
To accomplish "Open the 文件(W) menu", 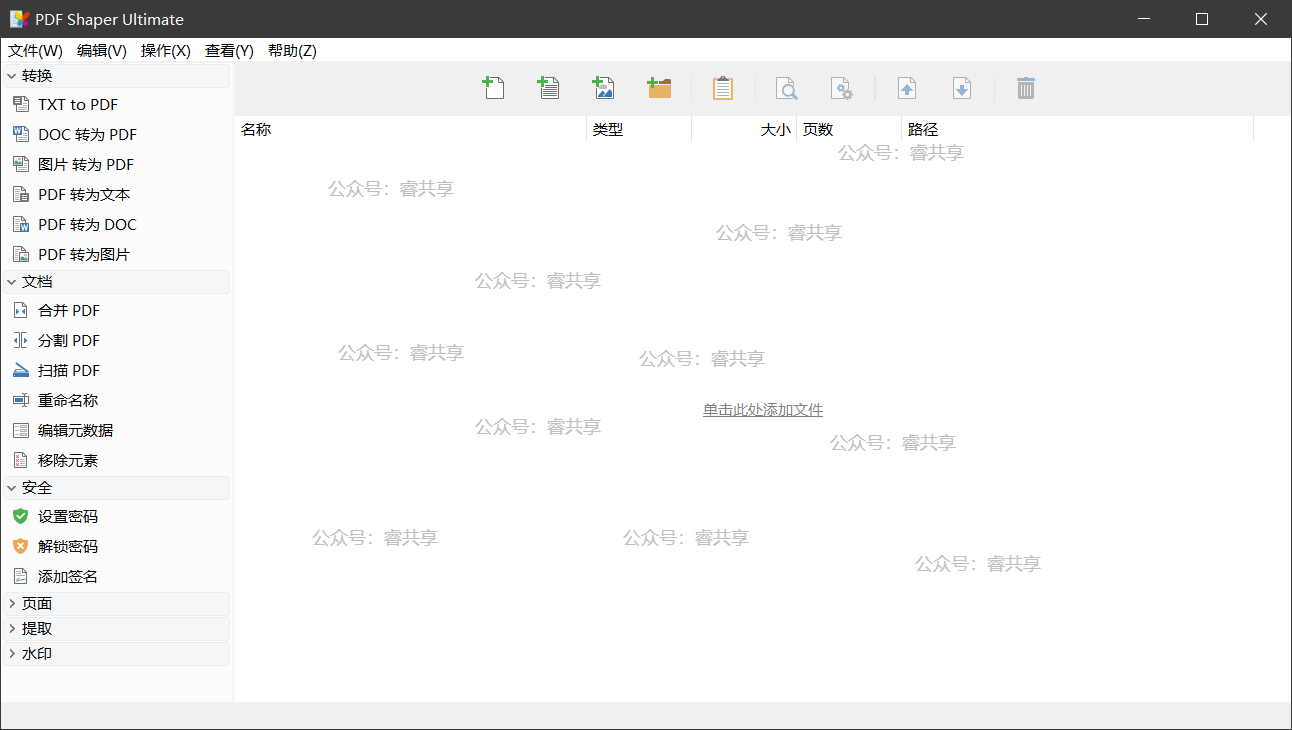I will tap(35, 50).
